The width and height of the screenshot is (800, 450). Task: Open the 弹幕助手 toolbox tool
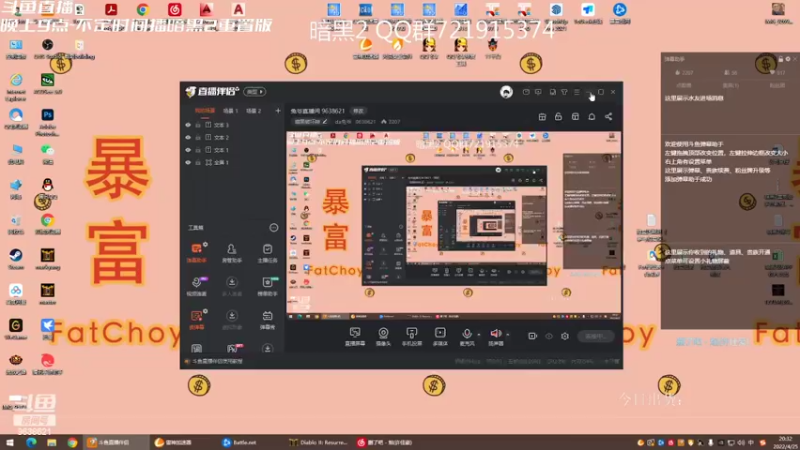(196, 253)
